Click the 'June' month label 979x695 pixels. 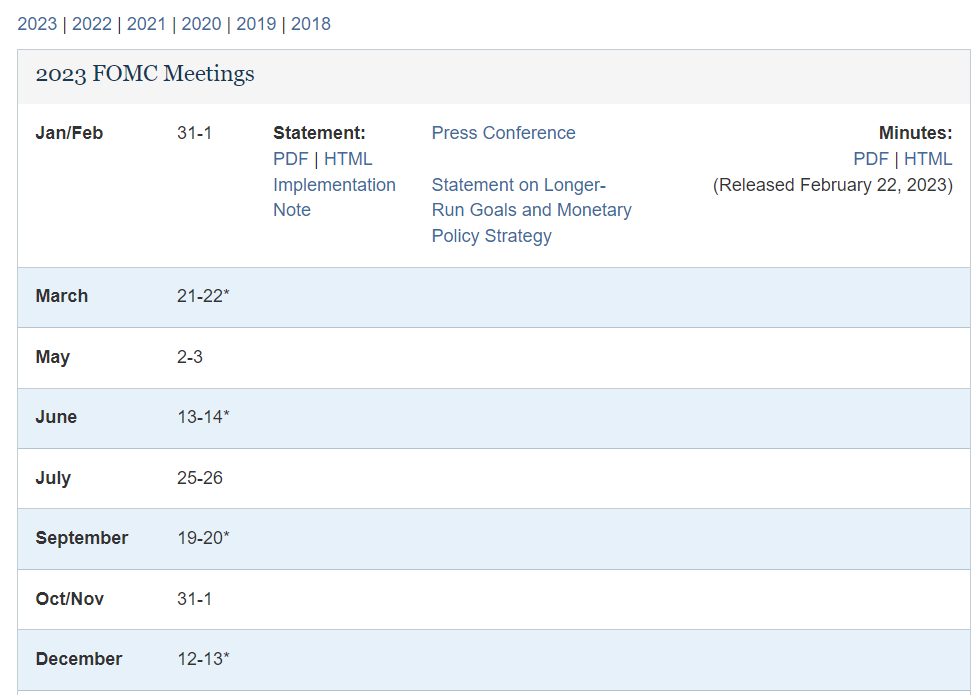tap(56, 417)
